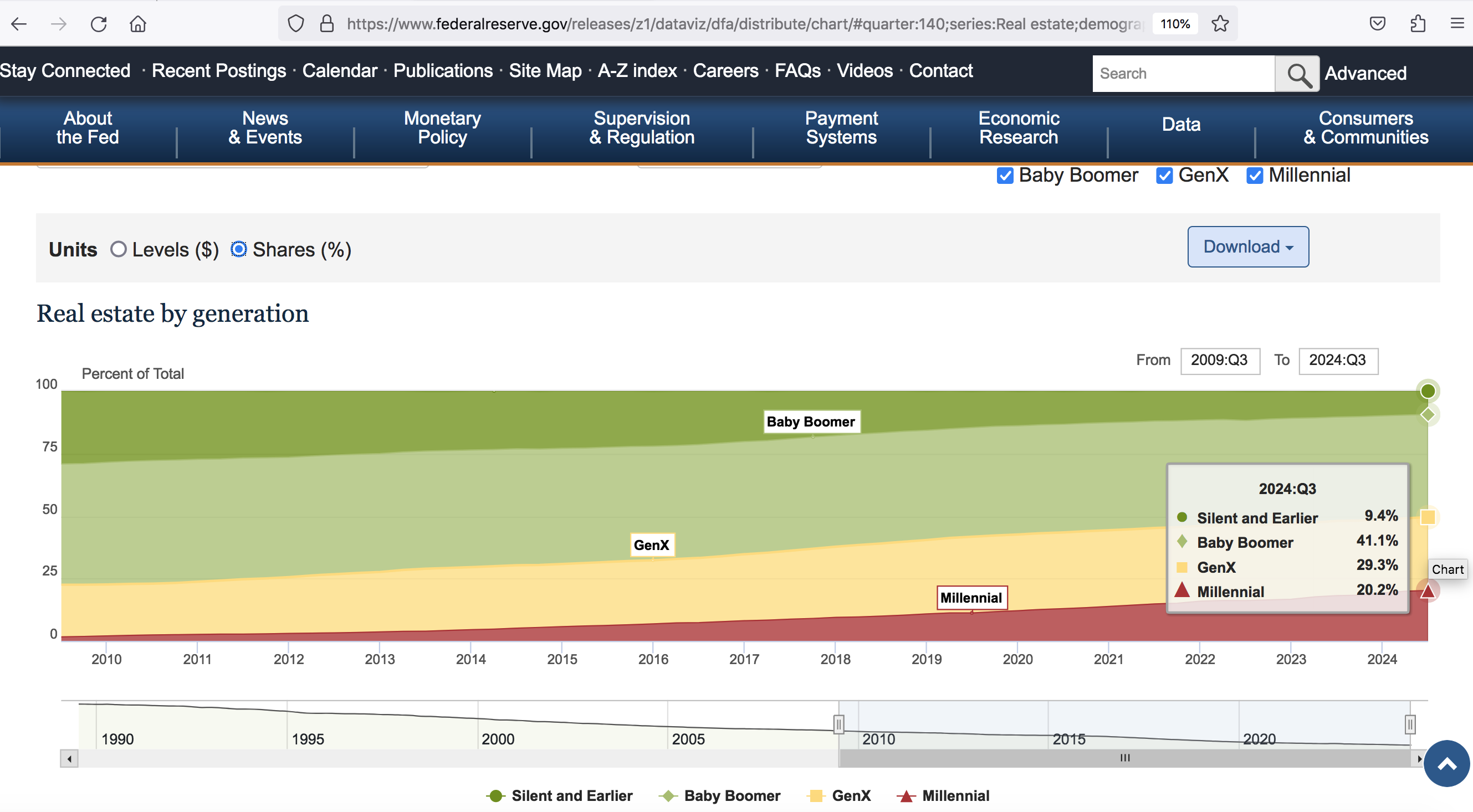Click the left range handle on timeline navigator
Viewport: 1473px width, 812px height.
(839, 724)
